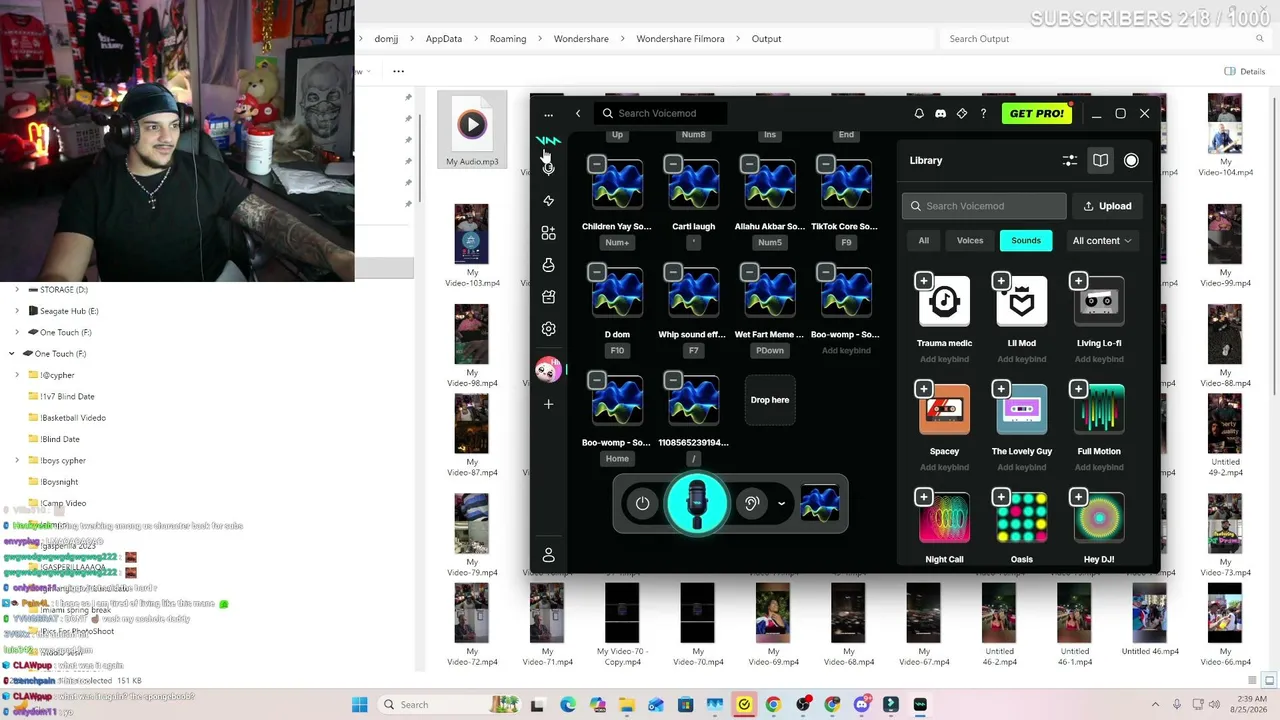
Task: Remove the D dom sound from soundboard
Action: pyautogui.click(x=596, y=272)
